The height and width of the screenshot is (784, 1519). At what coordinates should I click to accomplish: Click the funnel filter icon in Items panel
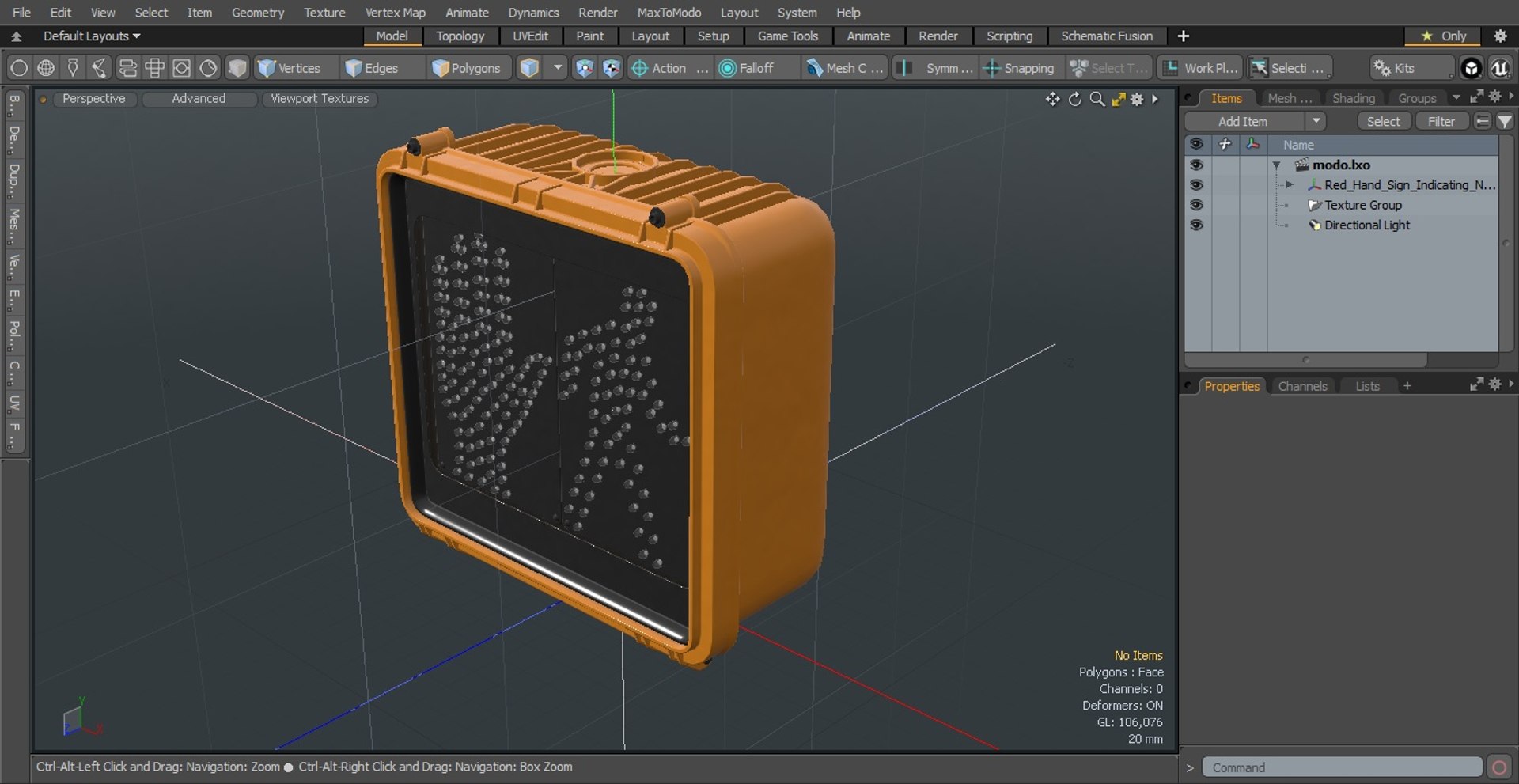[1504, 121]
